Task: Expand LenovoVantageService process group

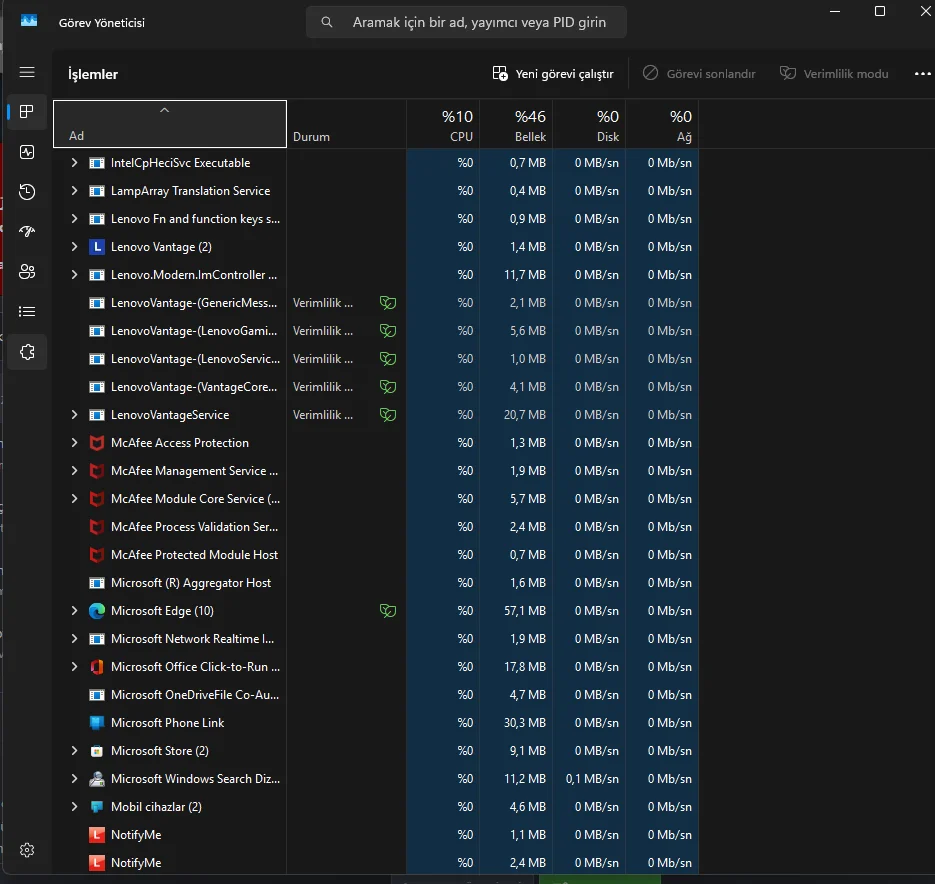Action: pyautogui.click(x=74, y=415)
